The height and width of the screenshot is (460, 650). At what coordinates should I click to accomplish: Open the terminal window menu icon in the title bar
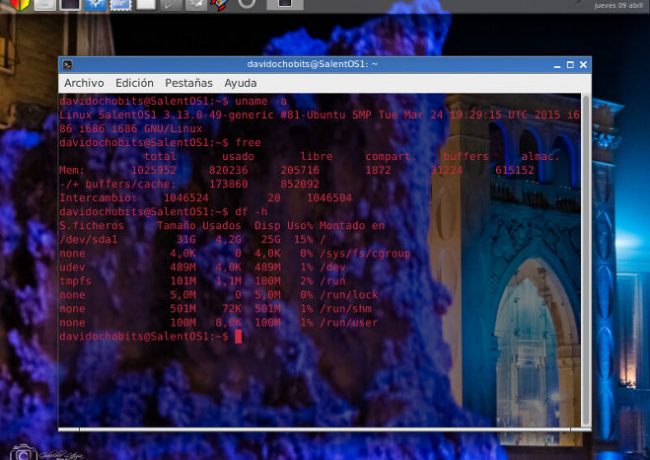pyautogui.click(x=68, y=64)
